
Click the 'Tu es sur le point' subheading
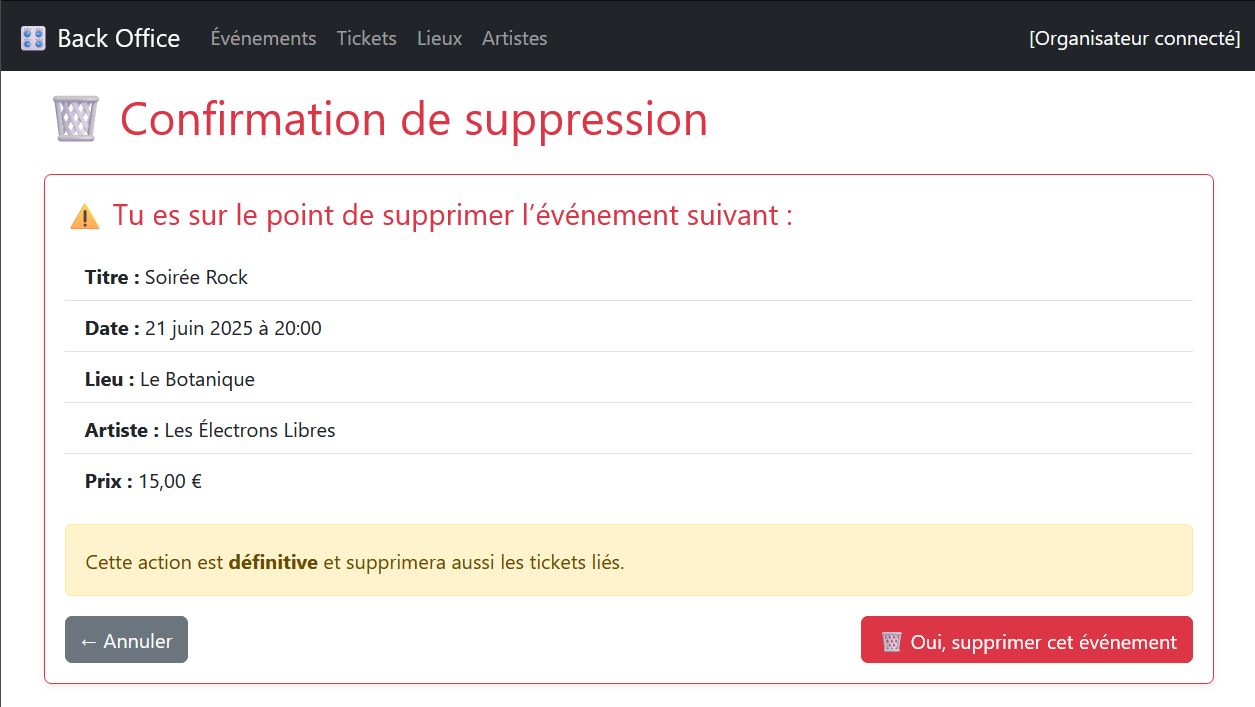(452, 215)
